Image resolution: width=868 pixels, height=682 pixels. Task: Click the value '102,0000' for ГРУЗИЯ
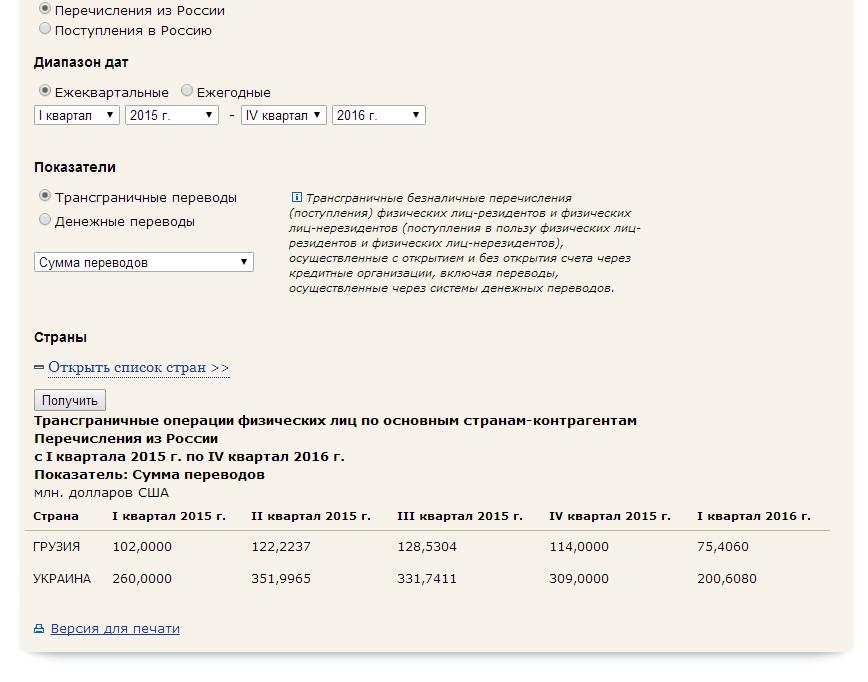click(x=142, y=547)
